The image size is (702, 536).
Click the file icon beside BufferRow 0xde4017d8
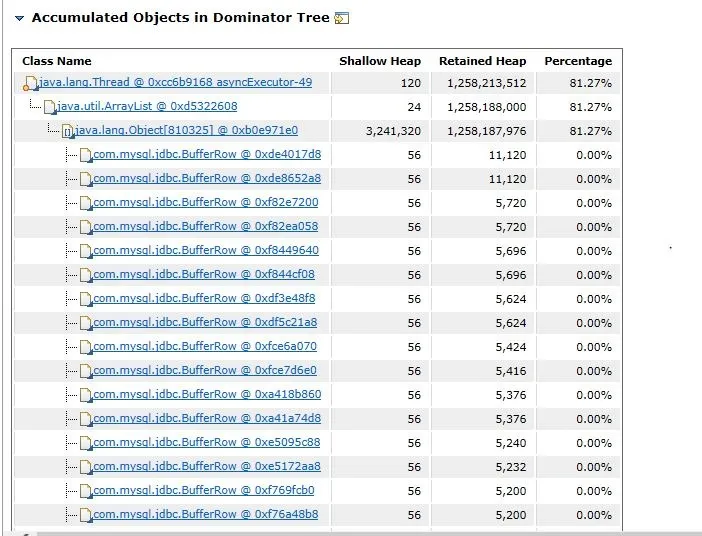pyautogui.click(x=85, y=155)
